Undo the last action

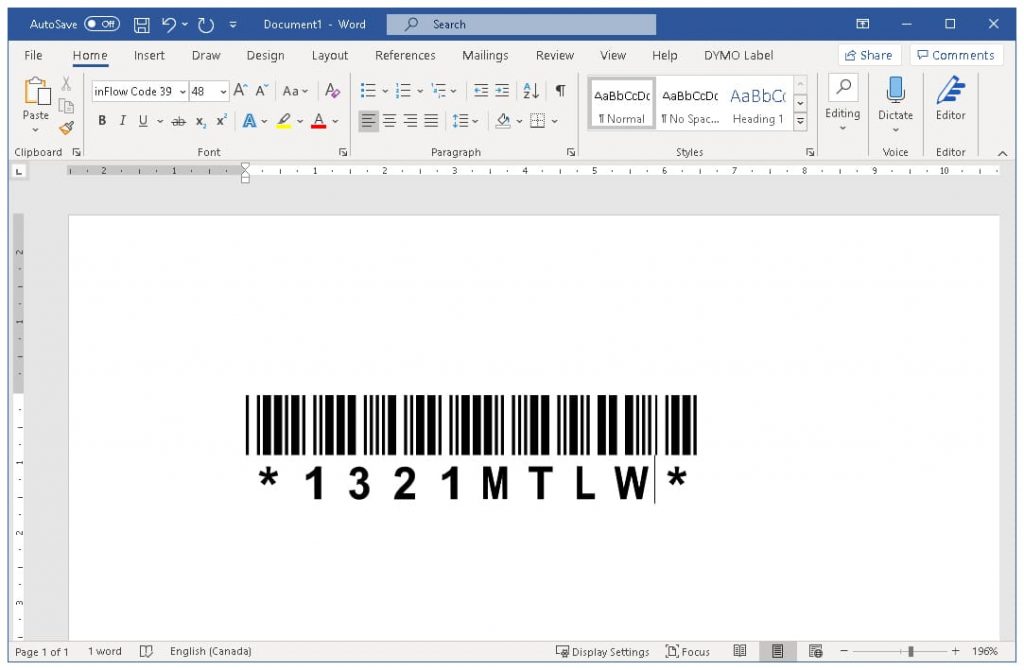point(169,25)
